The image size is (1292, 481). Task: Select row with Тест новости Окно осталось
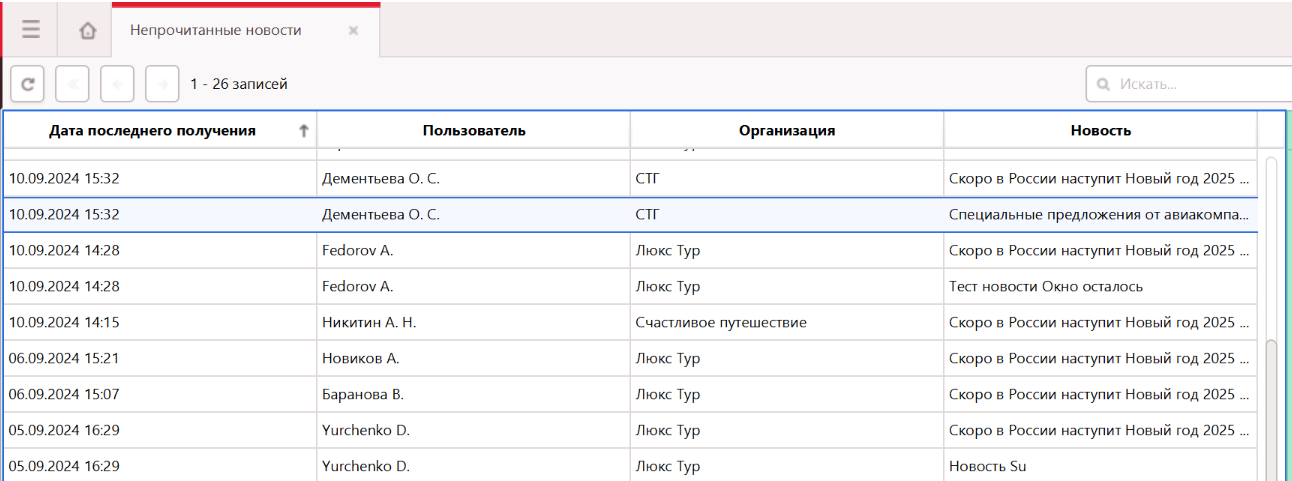tap(1045, 287)
